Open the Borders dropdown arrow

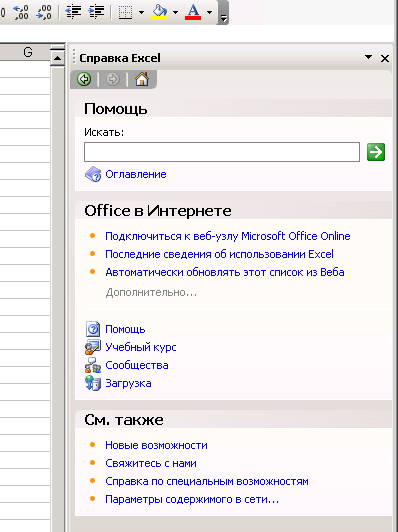(x=141, y=13)
